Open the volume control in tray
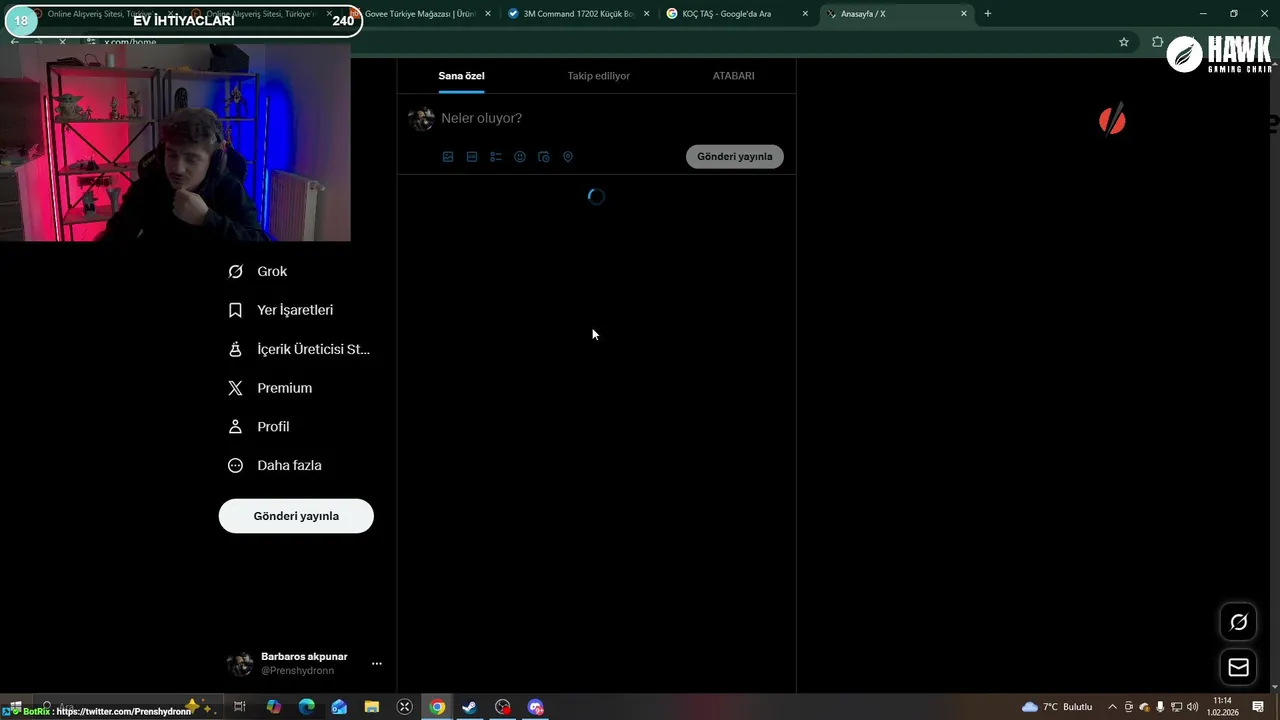Screen dimensions: 1280x720 coord(1192,707)
